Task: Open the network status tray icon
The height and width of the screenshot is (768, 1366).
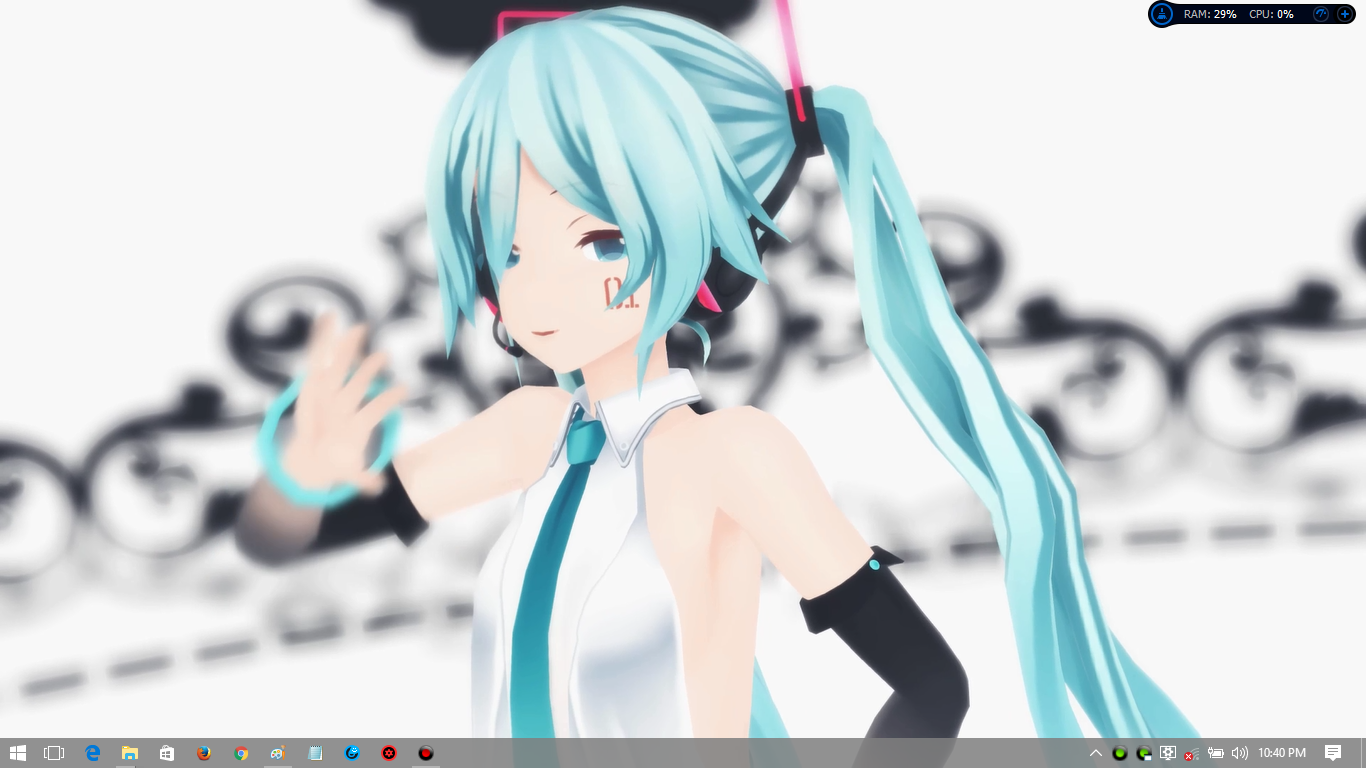Action: (1192, 753)
